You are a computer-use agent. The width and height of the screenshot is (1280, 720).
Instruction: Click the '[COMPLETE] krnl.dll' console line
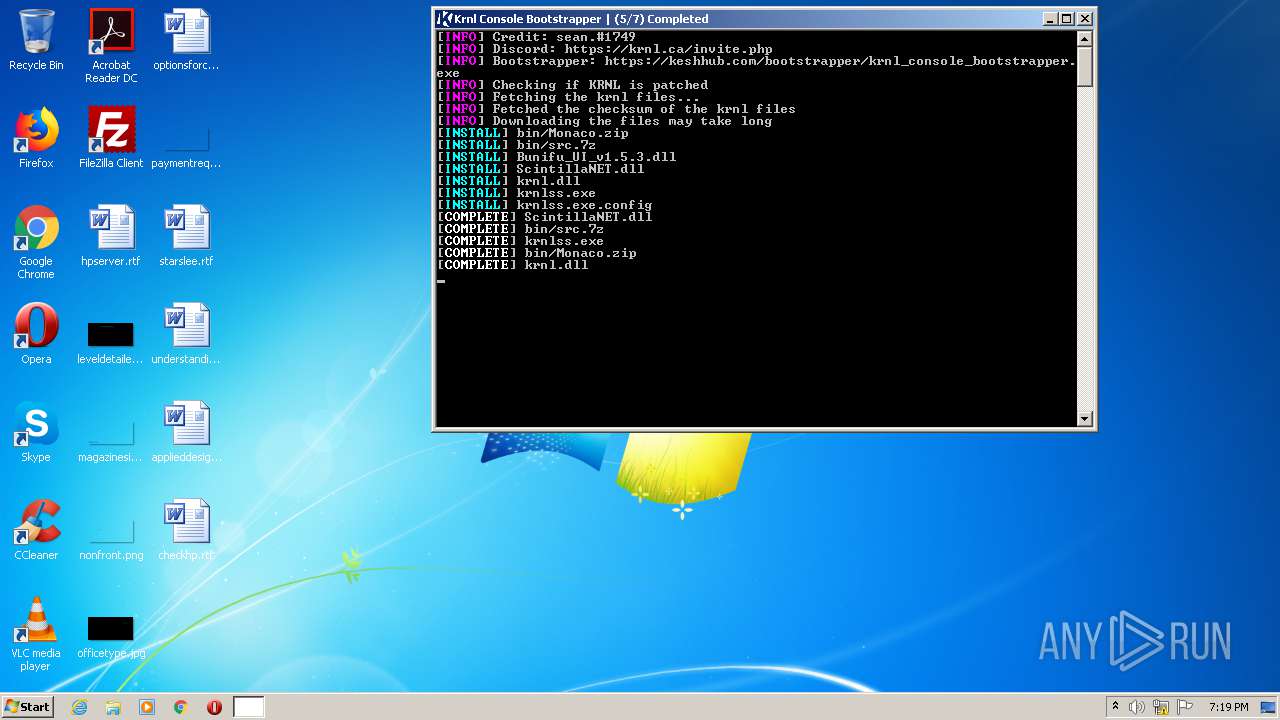point(512,265)
